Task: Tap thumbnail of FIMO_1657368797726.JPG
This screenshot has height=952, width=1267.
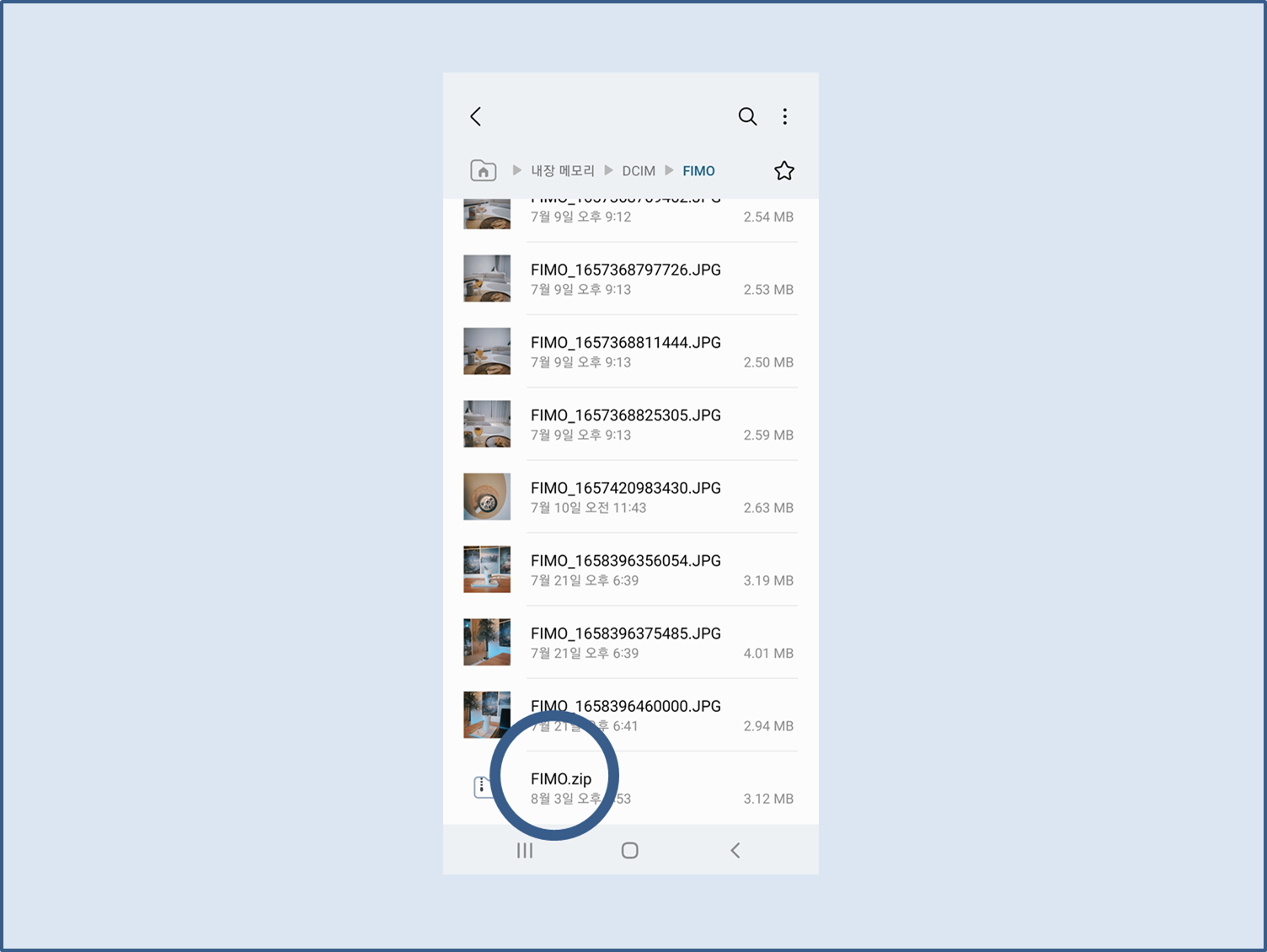Action: point(487,278)
